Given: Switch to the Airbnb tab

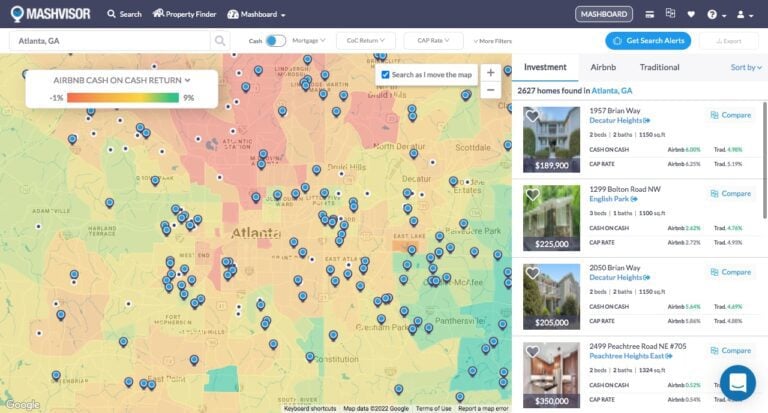Looking at the screenshot, I should tap(603, 67).
